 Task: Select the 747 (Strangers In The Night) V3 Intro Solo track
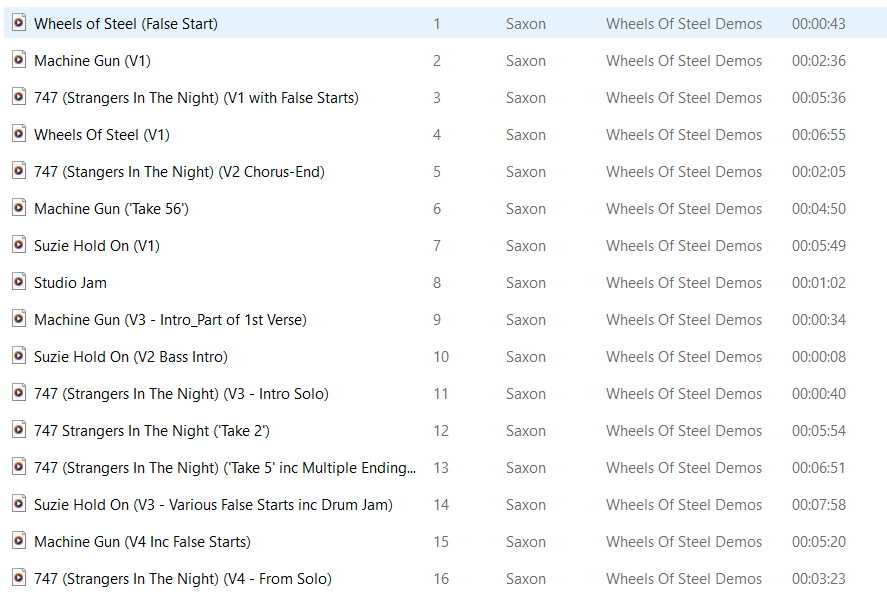click(181, 394)
